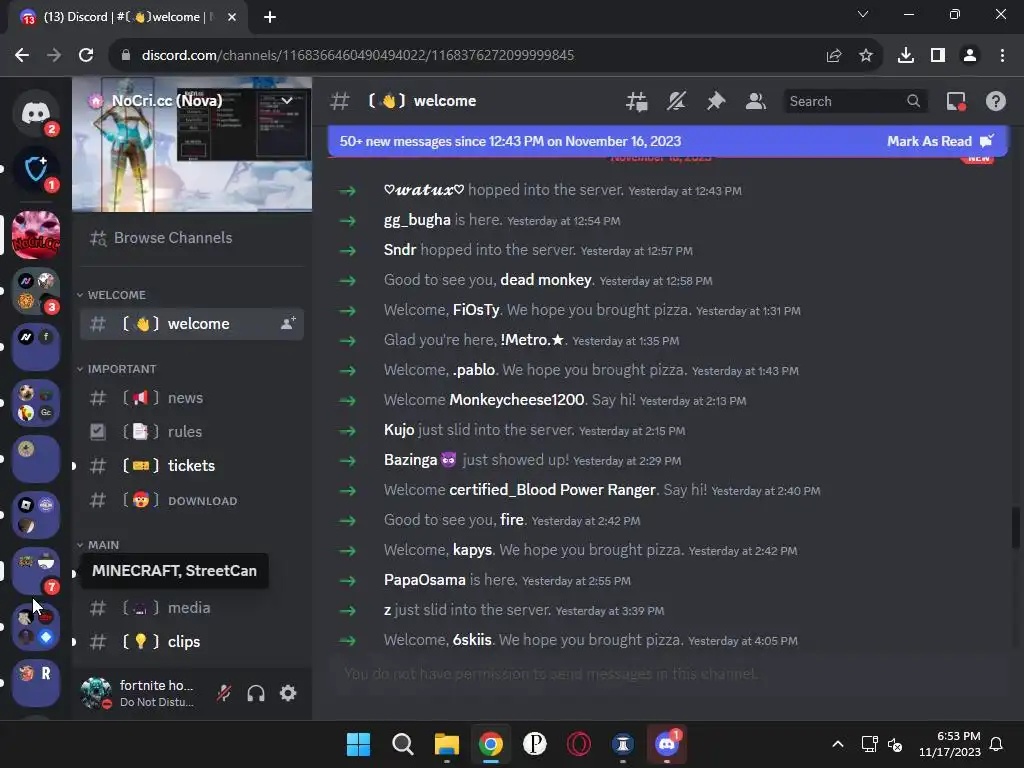Click Mark As Read button

click(x=940, y=141)
